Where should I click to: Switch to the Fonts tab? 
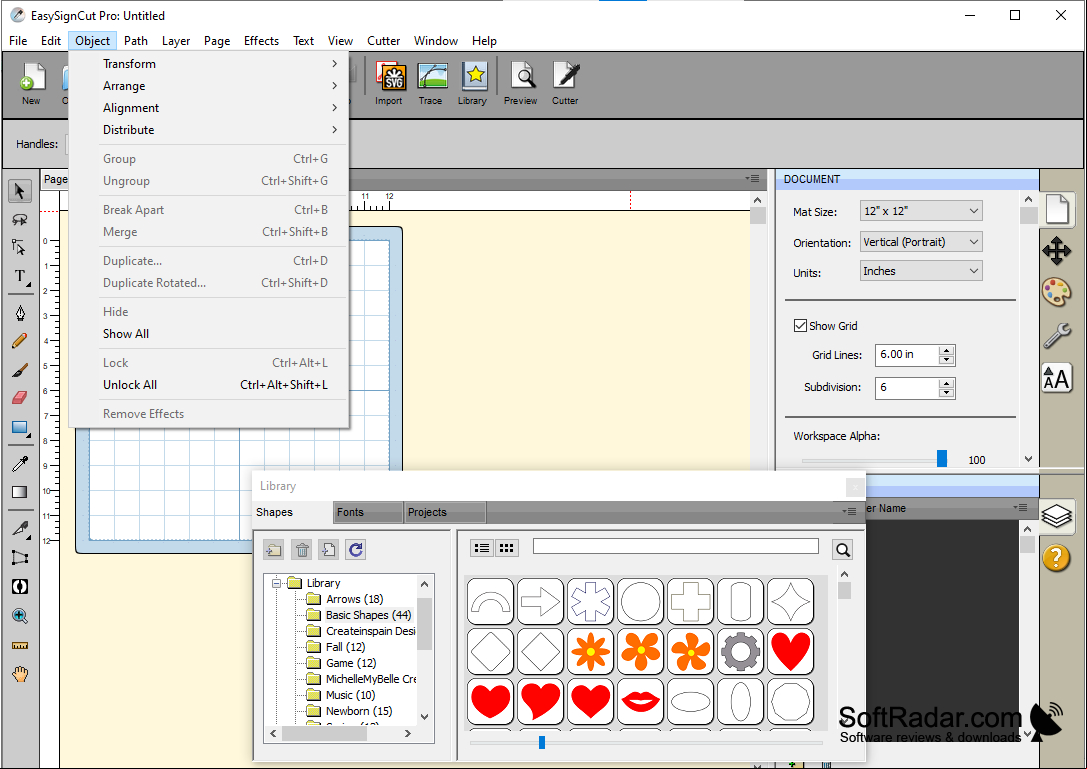(368, 512)
